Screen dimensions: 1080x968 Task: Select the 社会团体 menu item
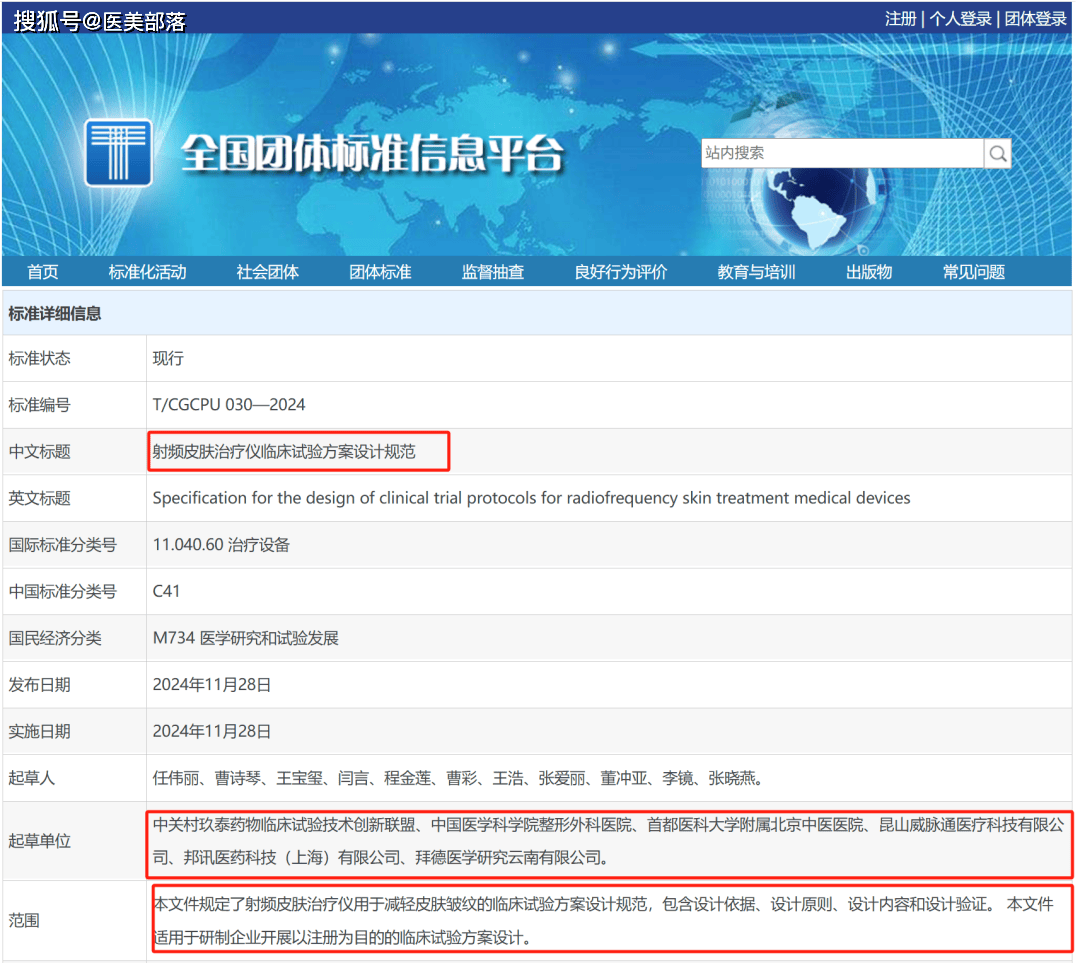point(267,272)
